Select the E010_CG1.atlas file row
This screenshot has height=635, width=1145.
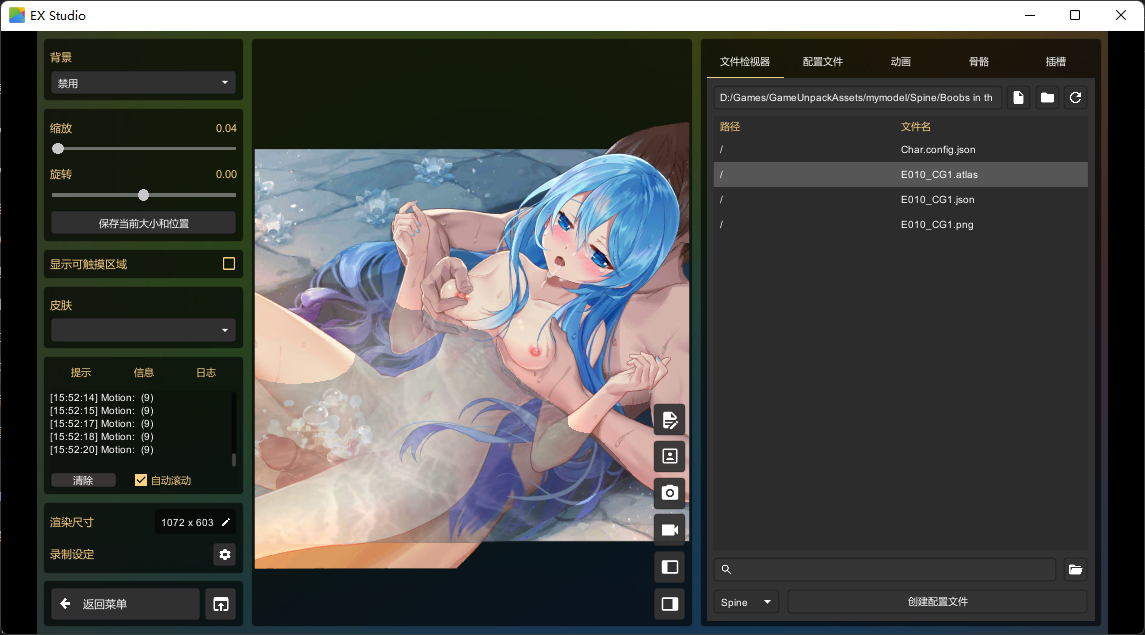pos(900,174)
